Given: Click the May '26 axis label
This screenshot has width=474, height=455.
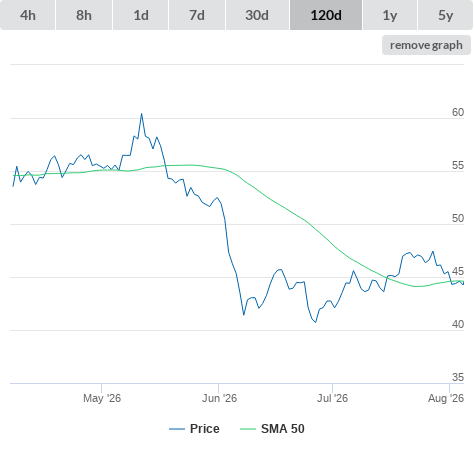Looking at the screenshot, I should pos(102,398).
